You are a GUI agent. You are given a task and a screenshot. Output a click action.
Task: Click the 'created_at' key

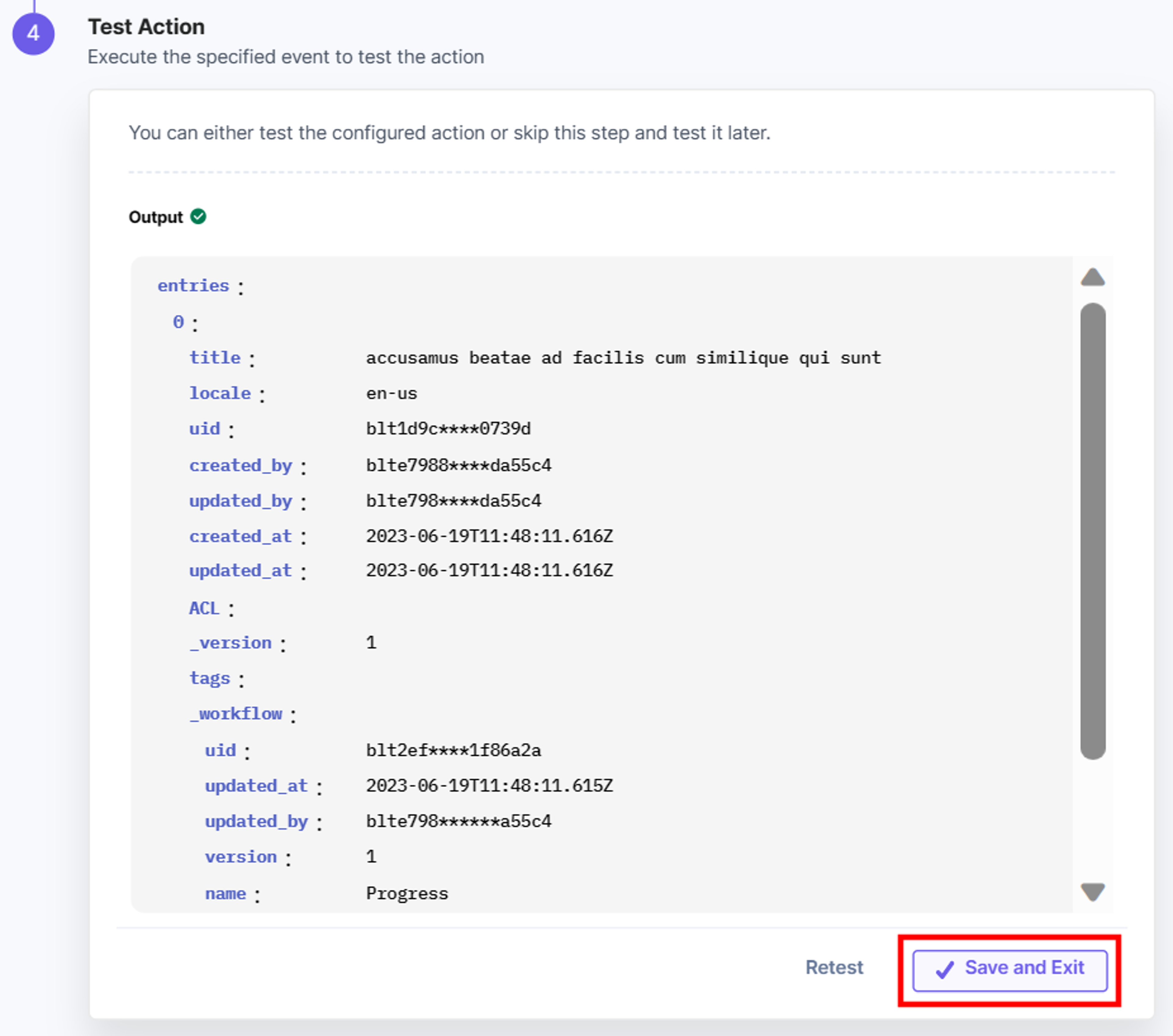pos(240,536)
